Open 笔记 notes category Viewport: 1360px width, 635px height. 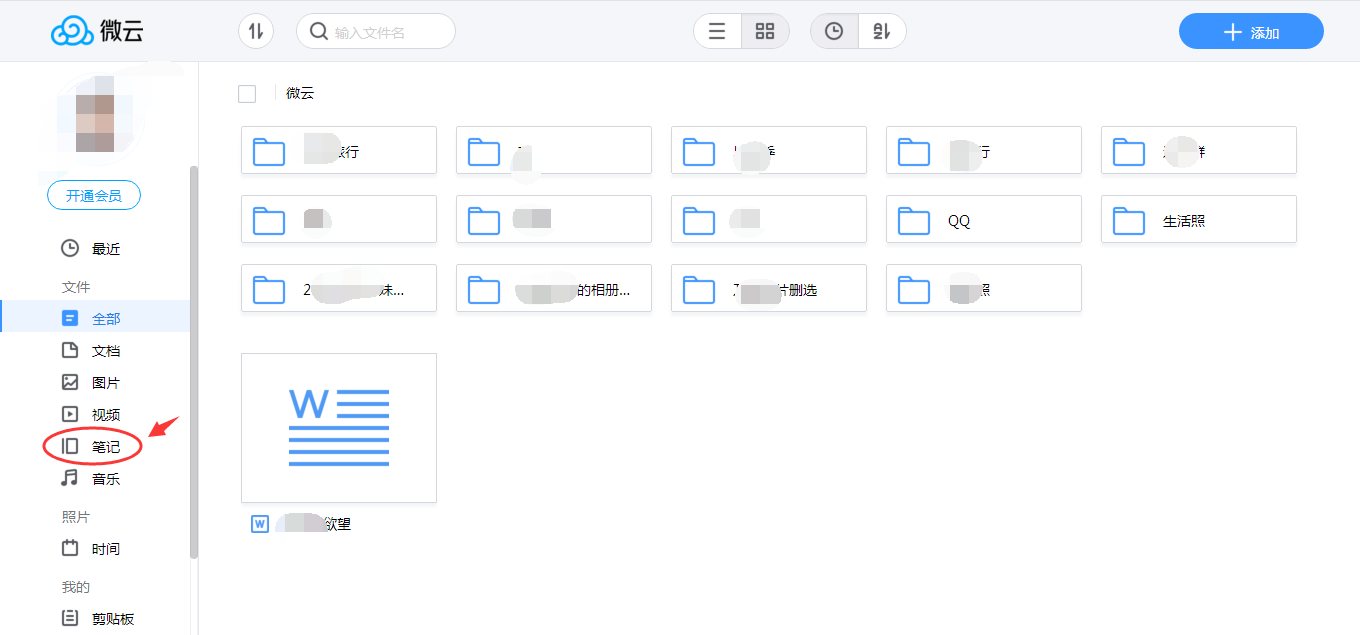tap(95, 447)
